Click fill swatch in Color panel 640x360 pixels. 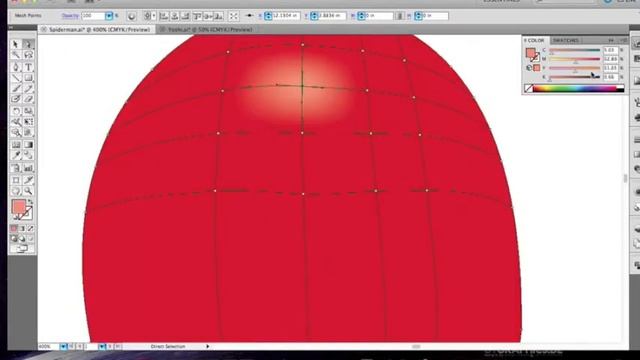(530, 53)
